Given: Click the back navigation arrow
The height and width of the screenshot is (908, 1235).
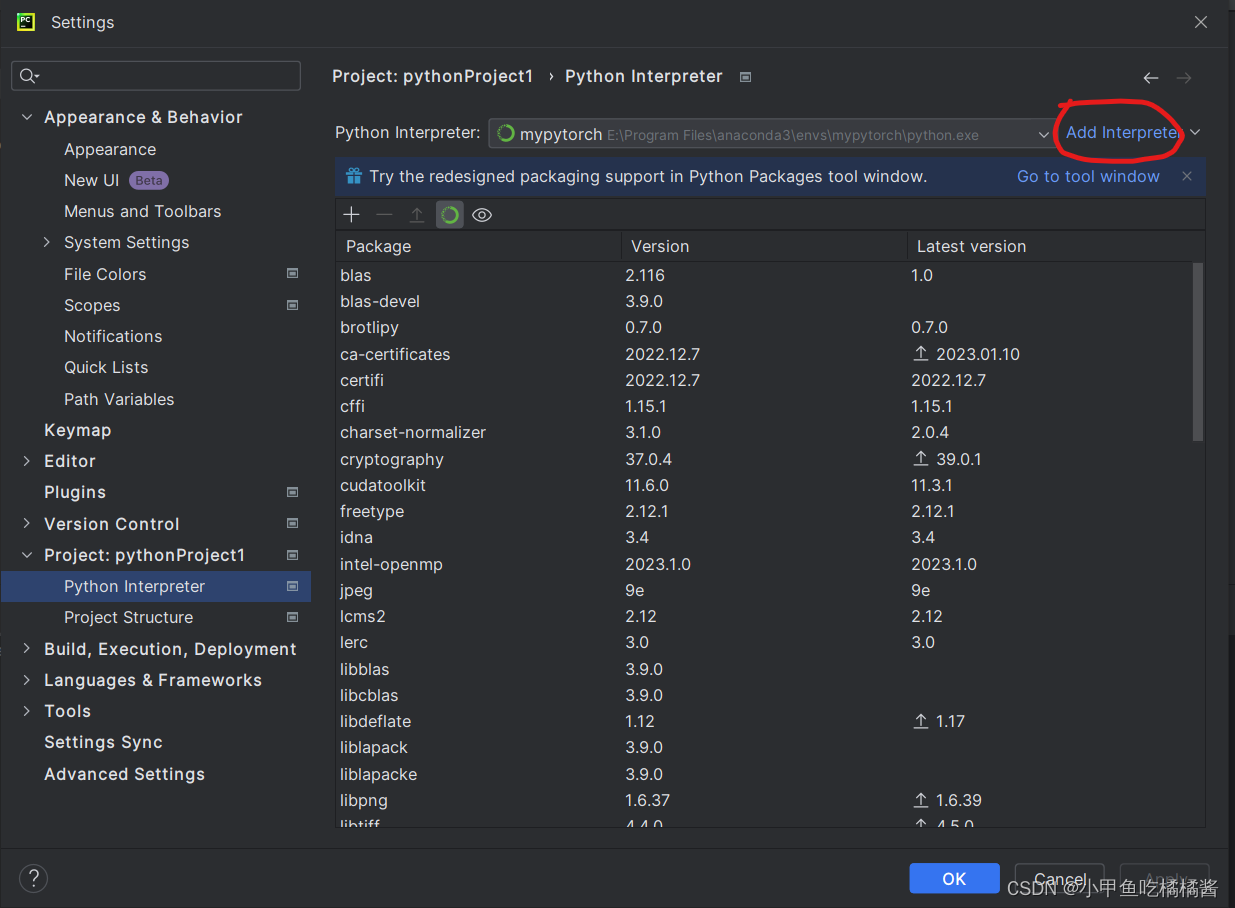Looking at the screenshot, I should [x=1151, y=78].
